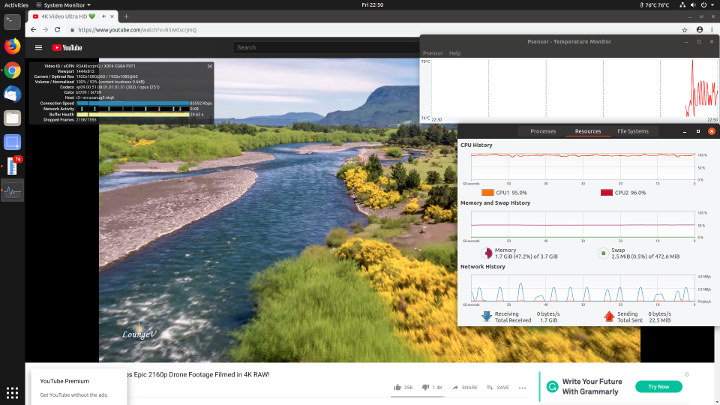Screen dimensions: 720x405
Task: Like the video with thumbs up
Action: (x=398, y=387)
